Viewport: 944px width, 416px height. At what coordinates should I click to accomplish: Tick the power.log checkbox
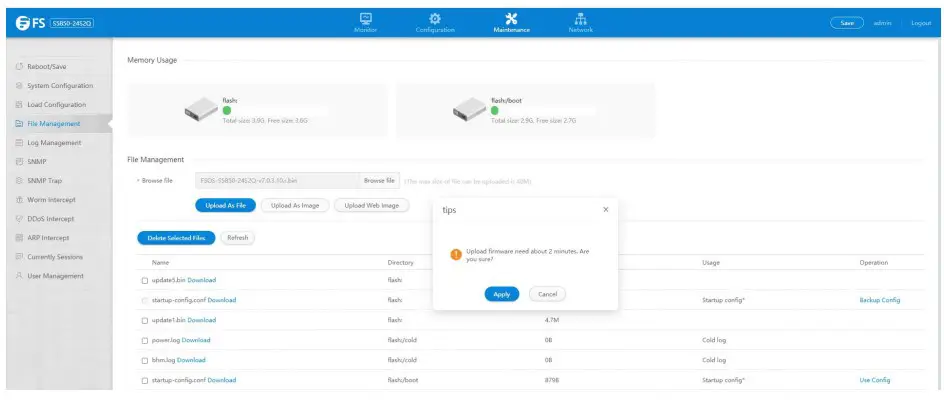144,341
